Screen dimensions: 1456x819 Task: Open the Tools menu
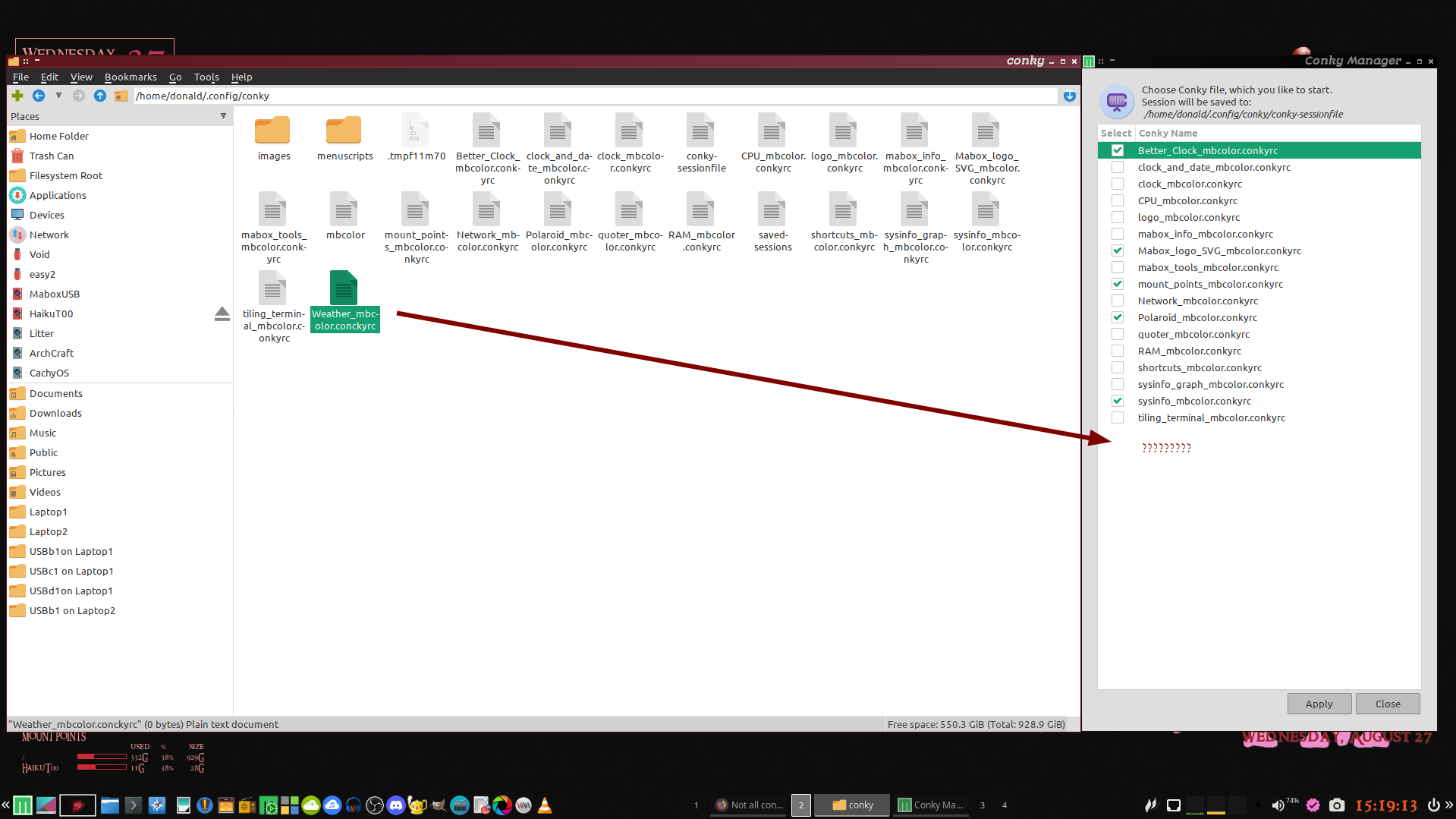pyautogui.click(x=206, y=77)
